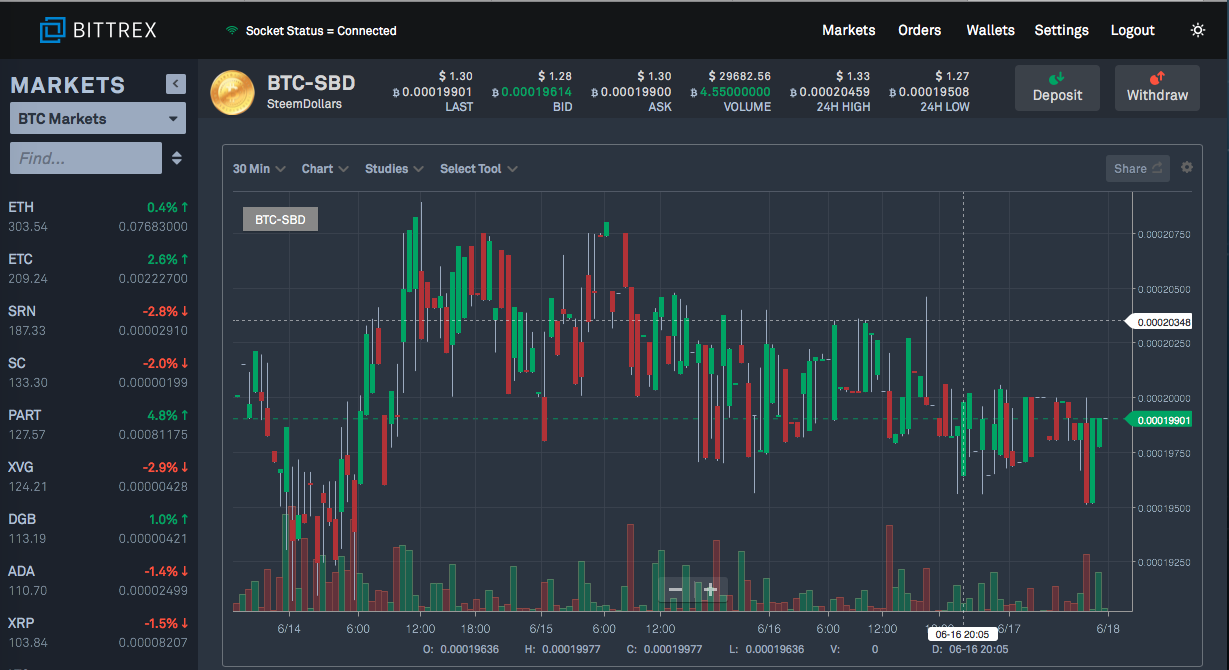The width and height of the screenshot is (1229, 670).
Task: Open Wallets page
Action: [x=990, y=30]
